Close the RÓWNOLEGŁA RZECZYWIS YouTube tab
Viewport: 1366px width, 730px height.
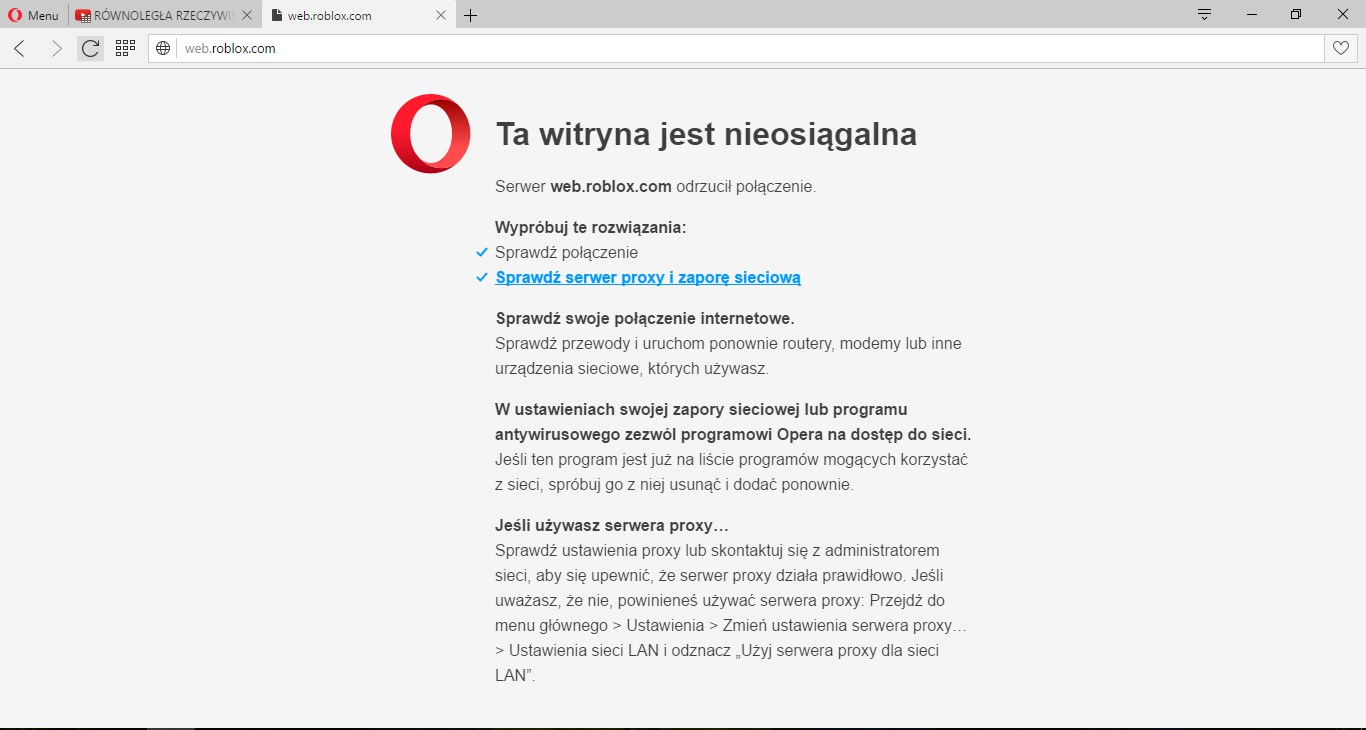pos(249,15)
